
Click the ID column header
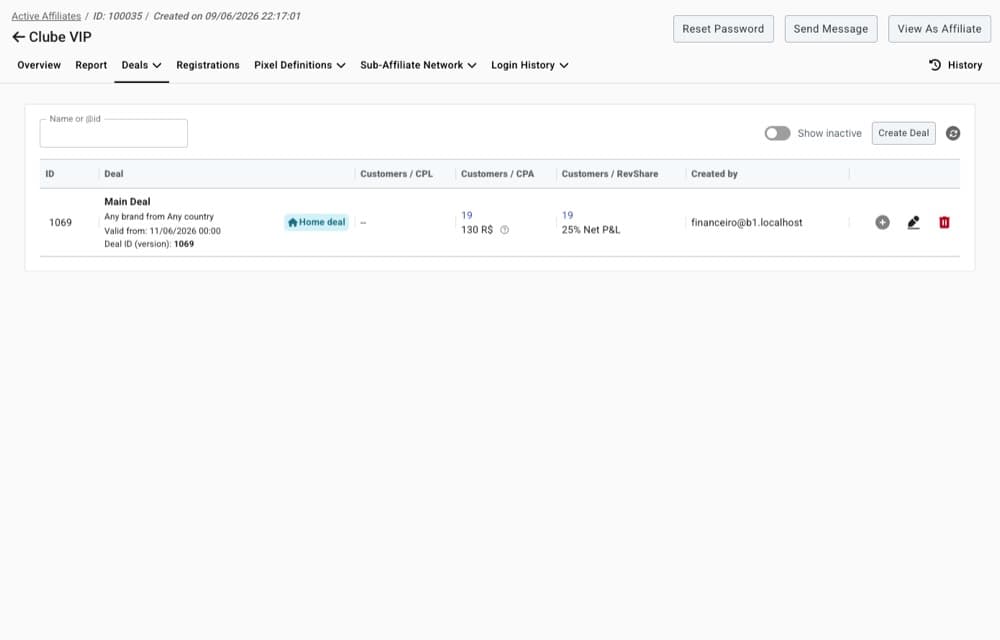pos(50,174)
